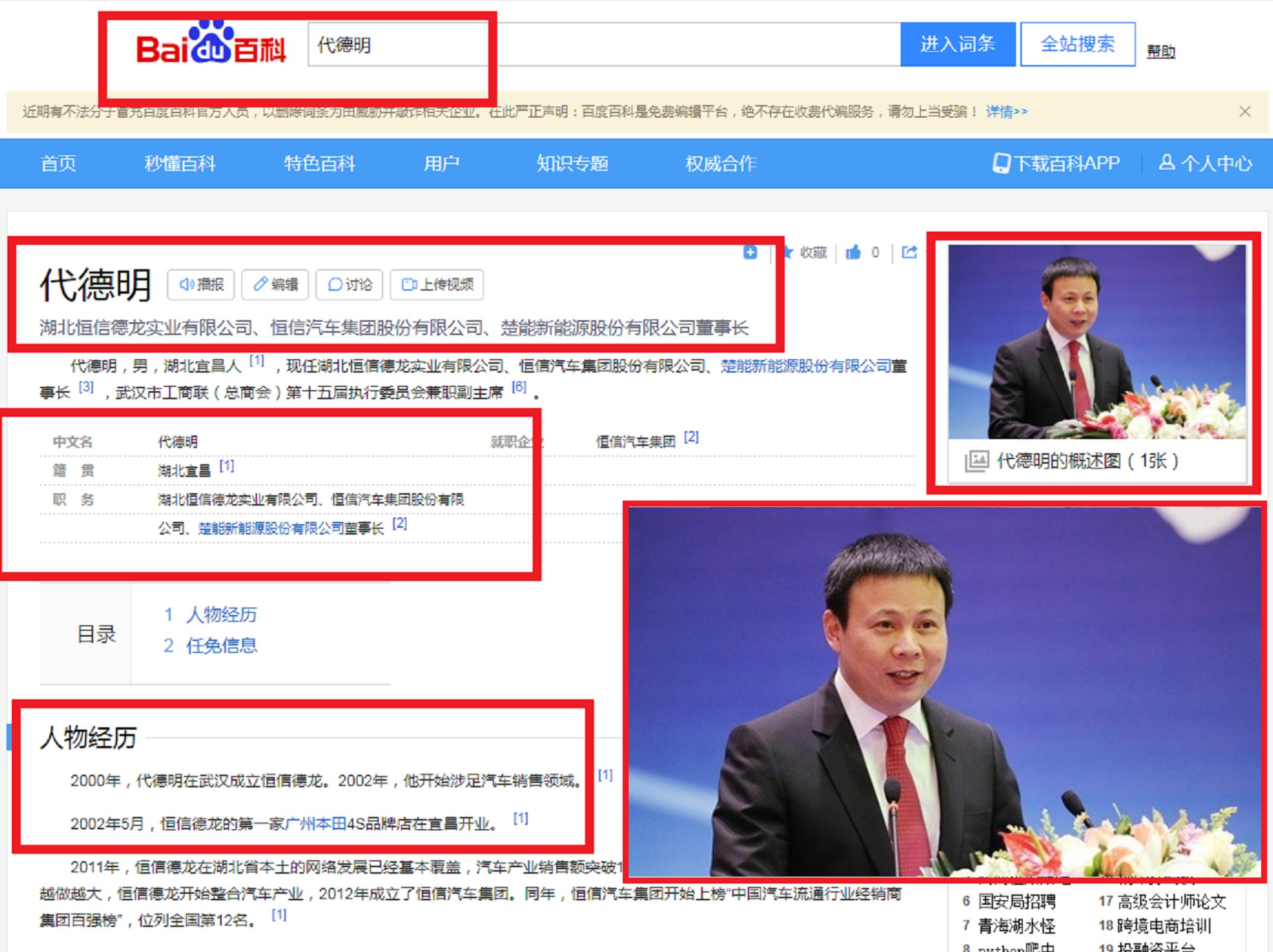Viewport: 1273px width, 952px height.
Task: Like the page with the thumbs-up icon
Action: [x=854, y=252]
